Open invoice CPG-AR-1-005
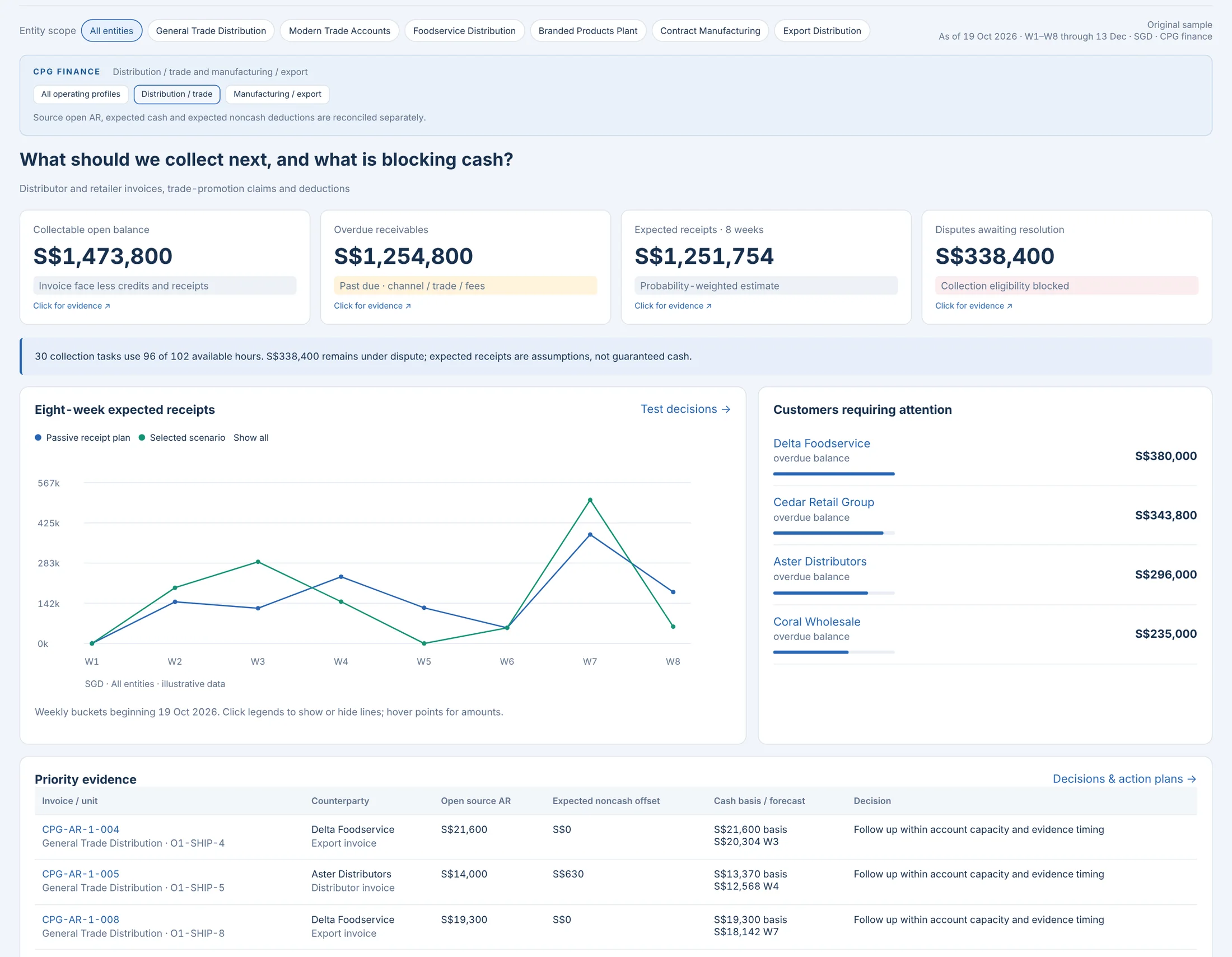Image resolution: width=1232 pixels, height=957 pixels. tap(81, 874)
